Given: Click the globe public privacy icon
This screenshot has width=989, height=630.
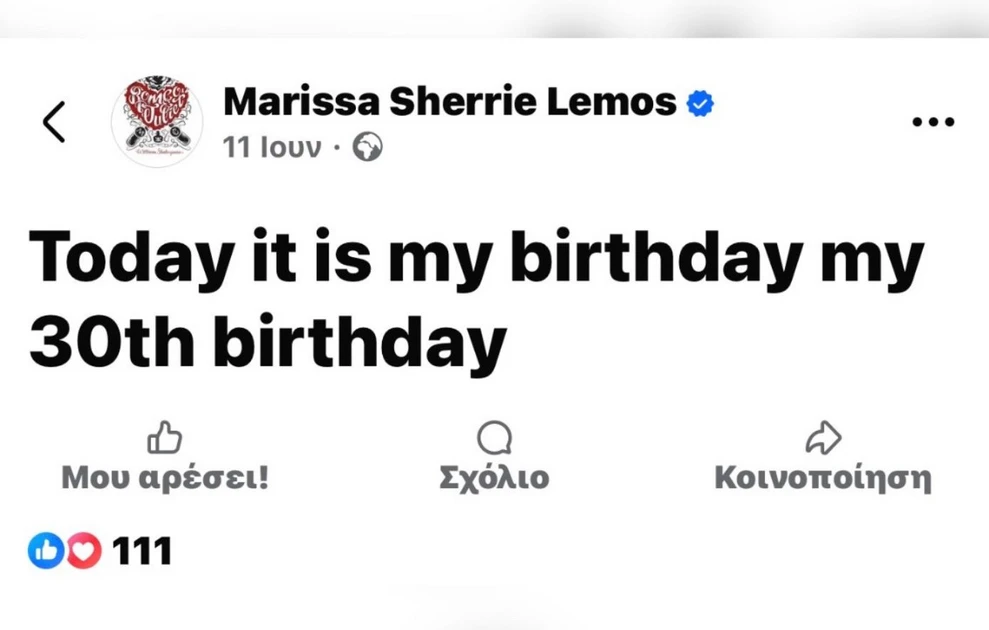Looking at the screenshot, I should pyautogui.click(x=367, y=148).
